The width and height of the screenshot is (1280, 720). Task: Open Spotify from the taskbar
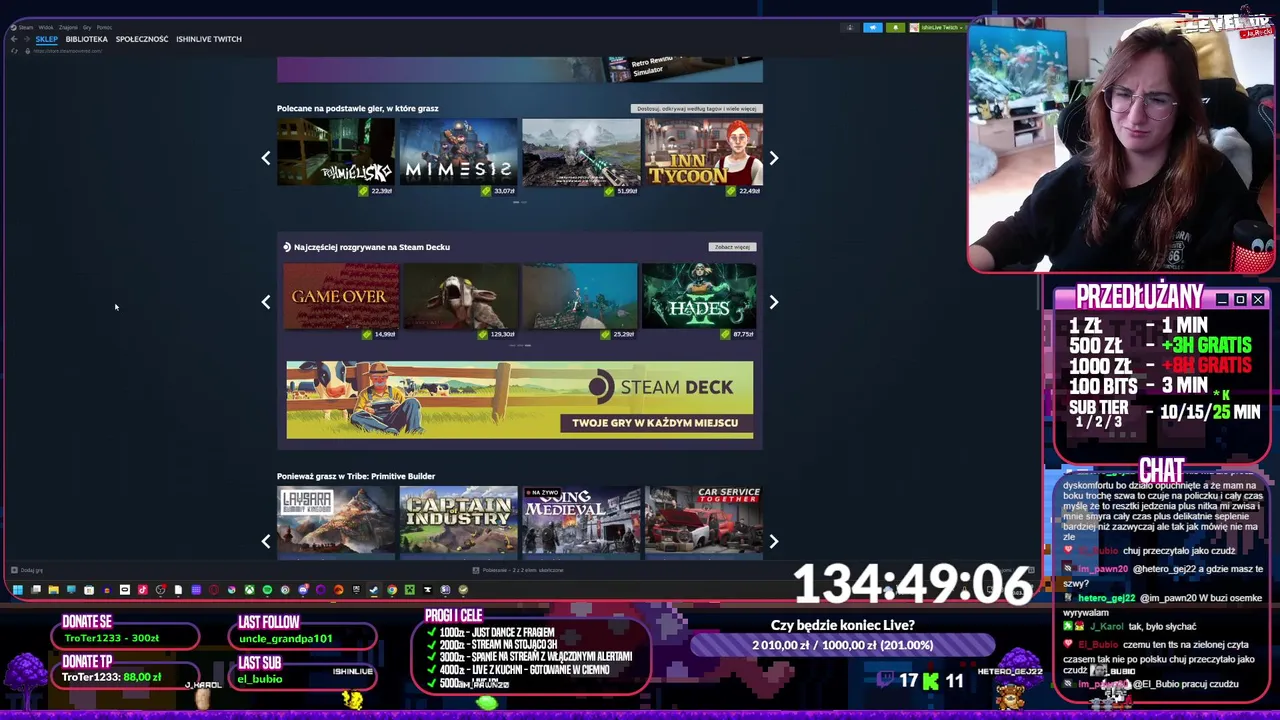(267, 590)
